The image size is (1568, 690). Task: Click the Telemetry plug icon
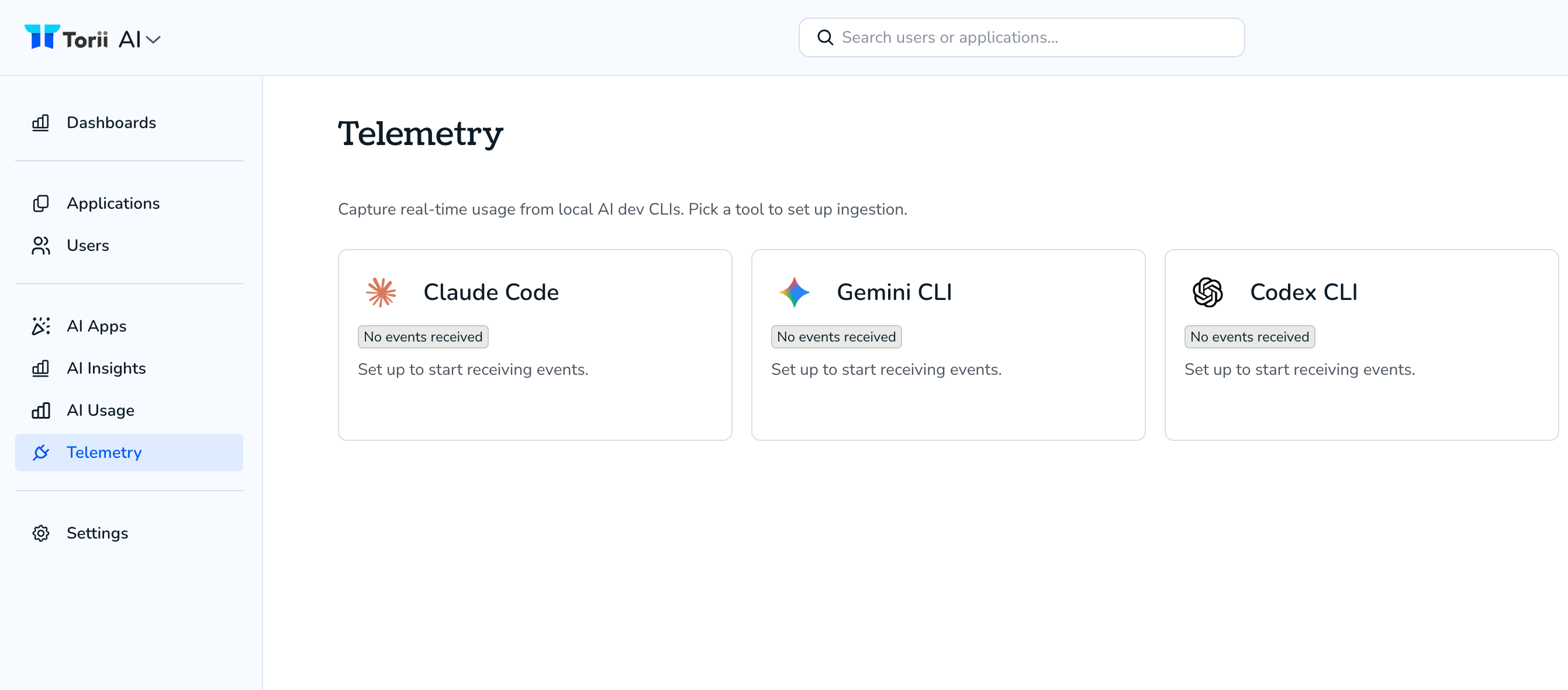41,453
